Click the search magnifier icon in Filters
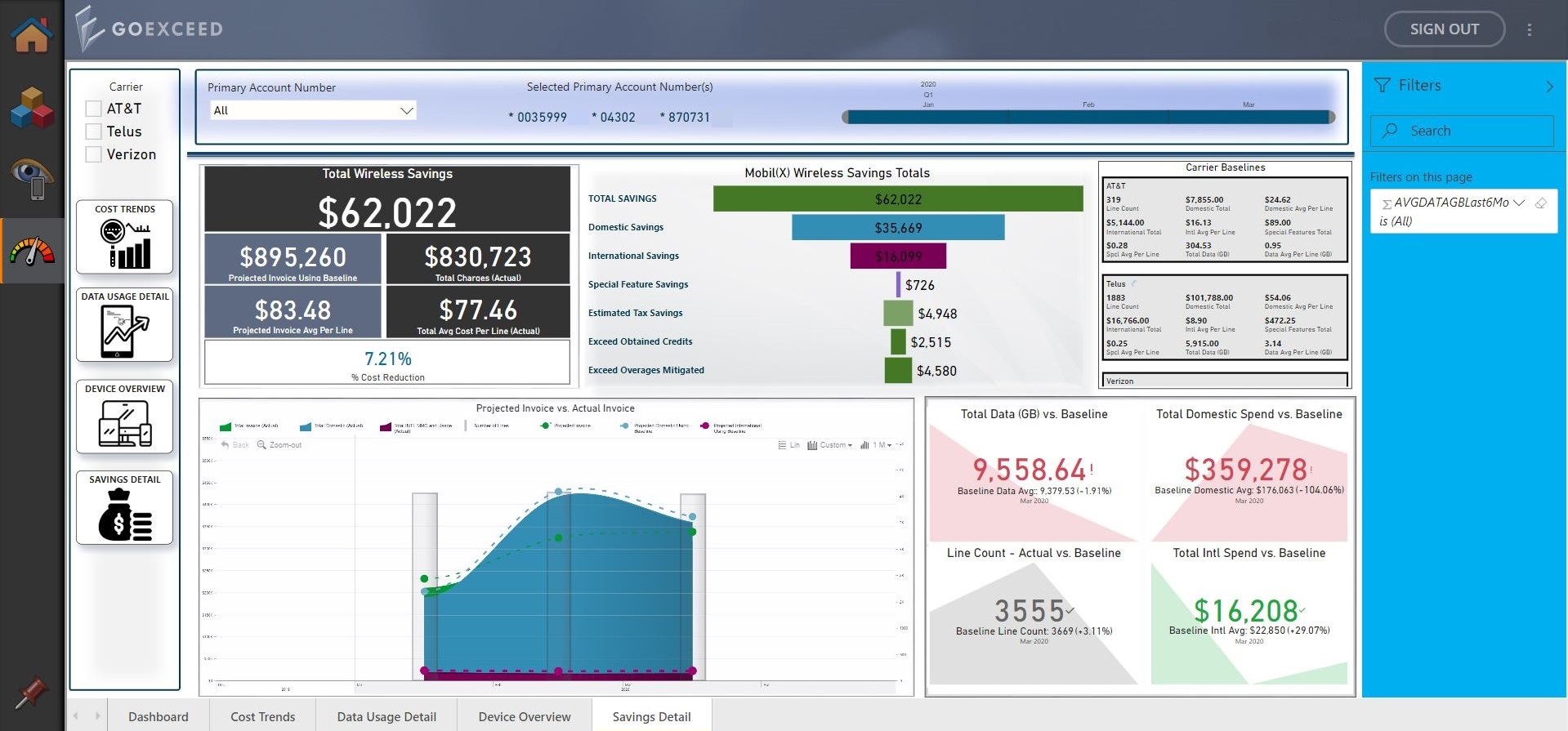The width and height of the screenshot is (1568, 731). click(1390, 131)
